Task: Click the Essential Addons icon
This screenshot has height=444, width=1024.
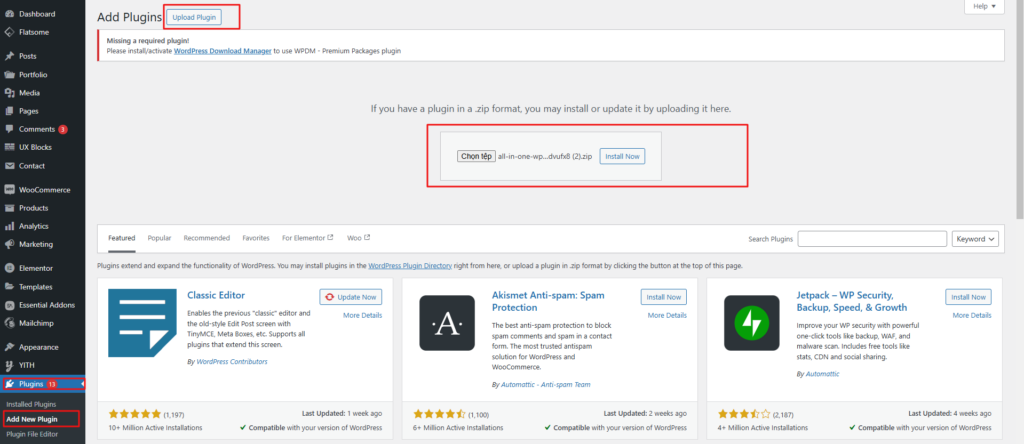Action: pyautogui.click(x=9, y=305)
